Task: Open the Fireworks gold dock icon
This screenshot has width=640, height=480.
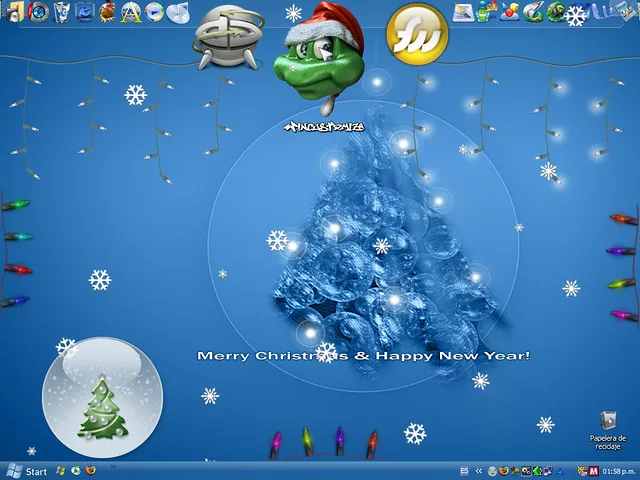Action: (x=417, y=31)
